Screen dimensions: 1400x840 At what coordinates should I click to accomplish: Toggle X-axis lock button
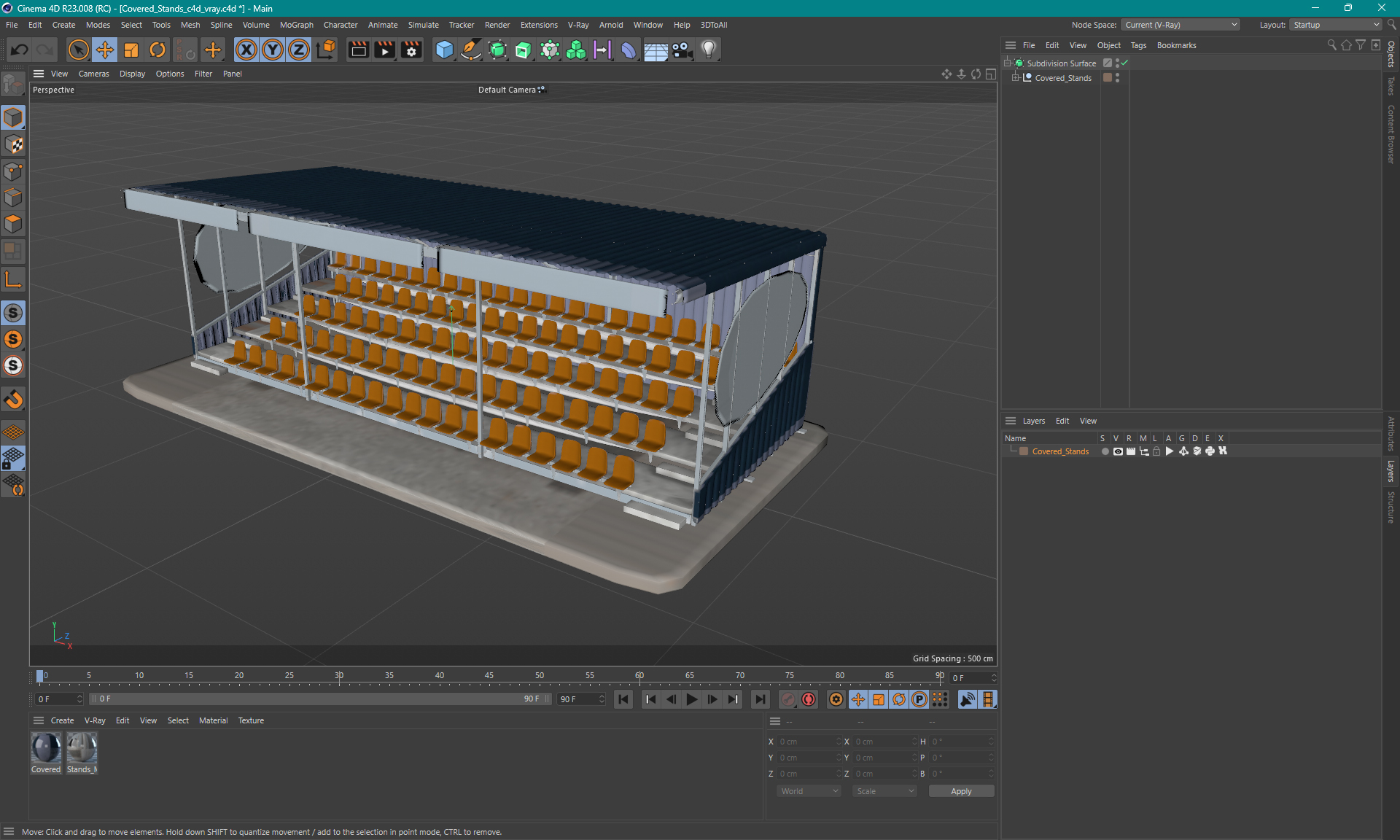pos(246,50)
